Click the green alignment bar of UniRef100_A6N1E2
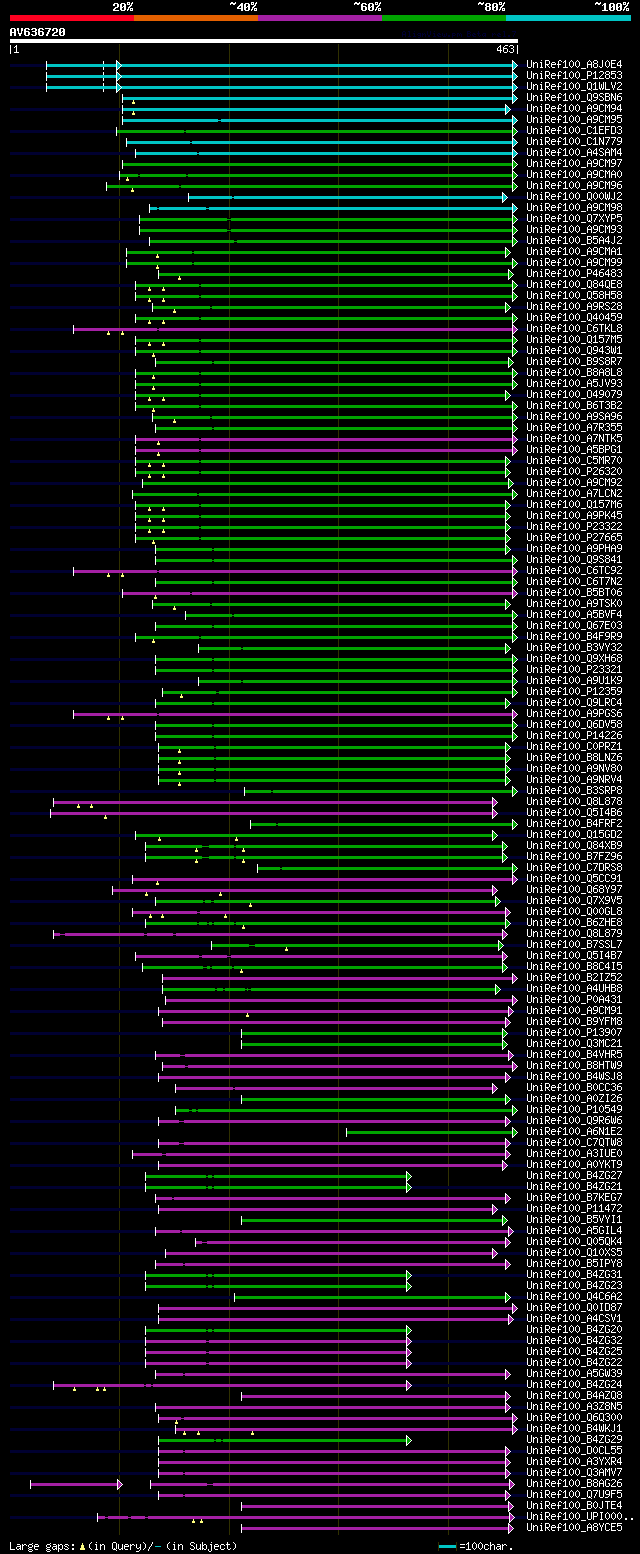 (x=430, y=1132)
